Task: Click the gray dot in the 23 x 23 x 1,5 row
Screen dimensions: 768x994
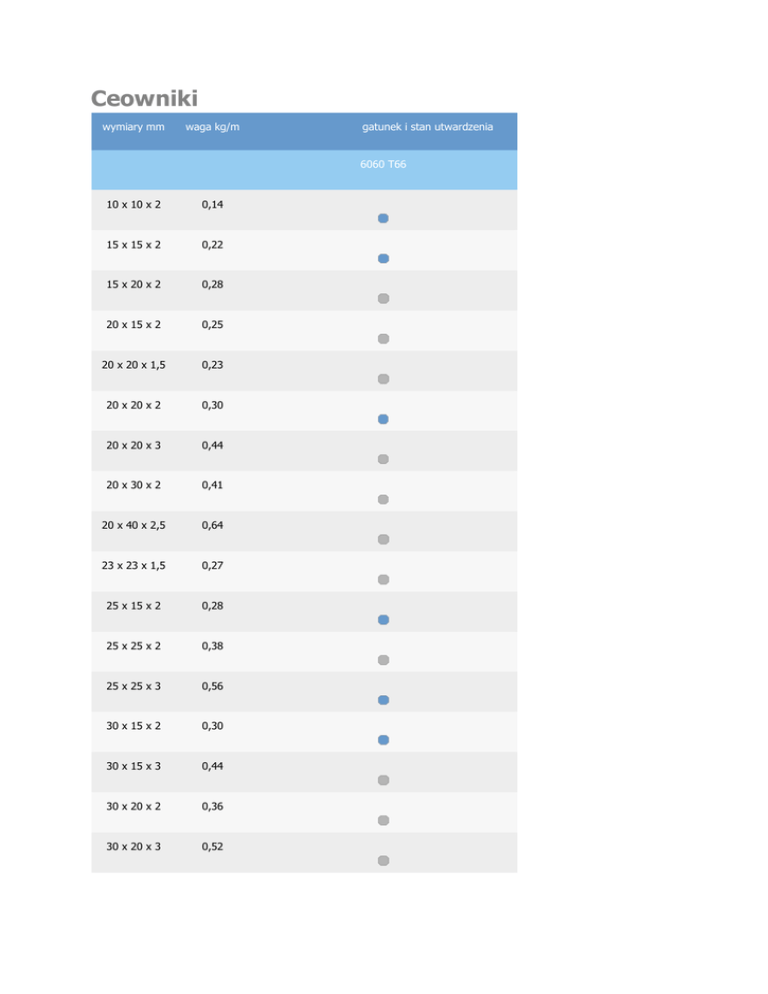Action: pyautogui.click(x=383, y=579)
